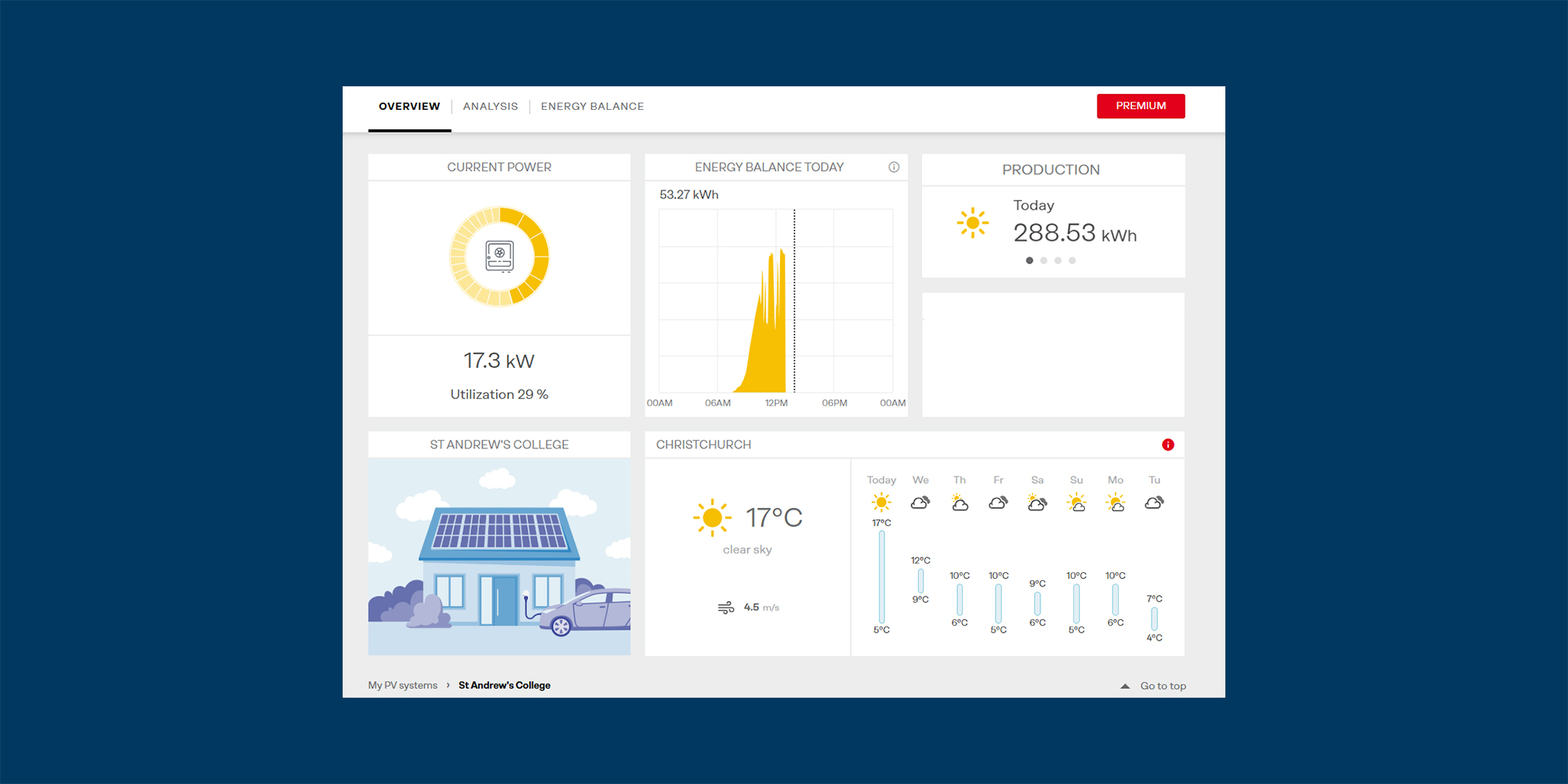Viewport: 1568px width, 784px height.
Task: Click the 17.3 kW power value
Action: pos(499,361)
